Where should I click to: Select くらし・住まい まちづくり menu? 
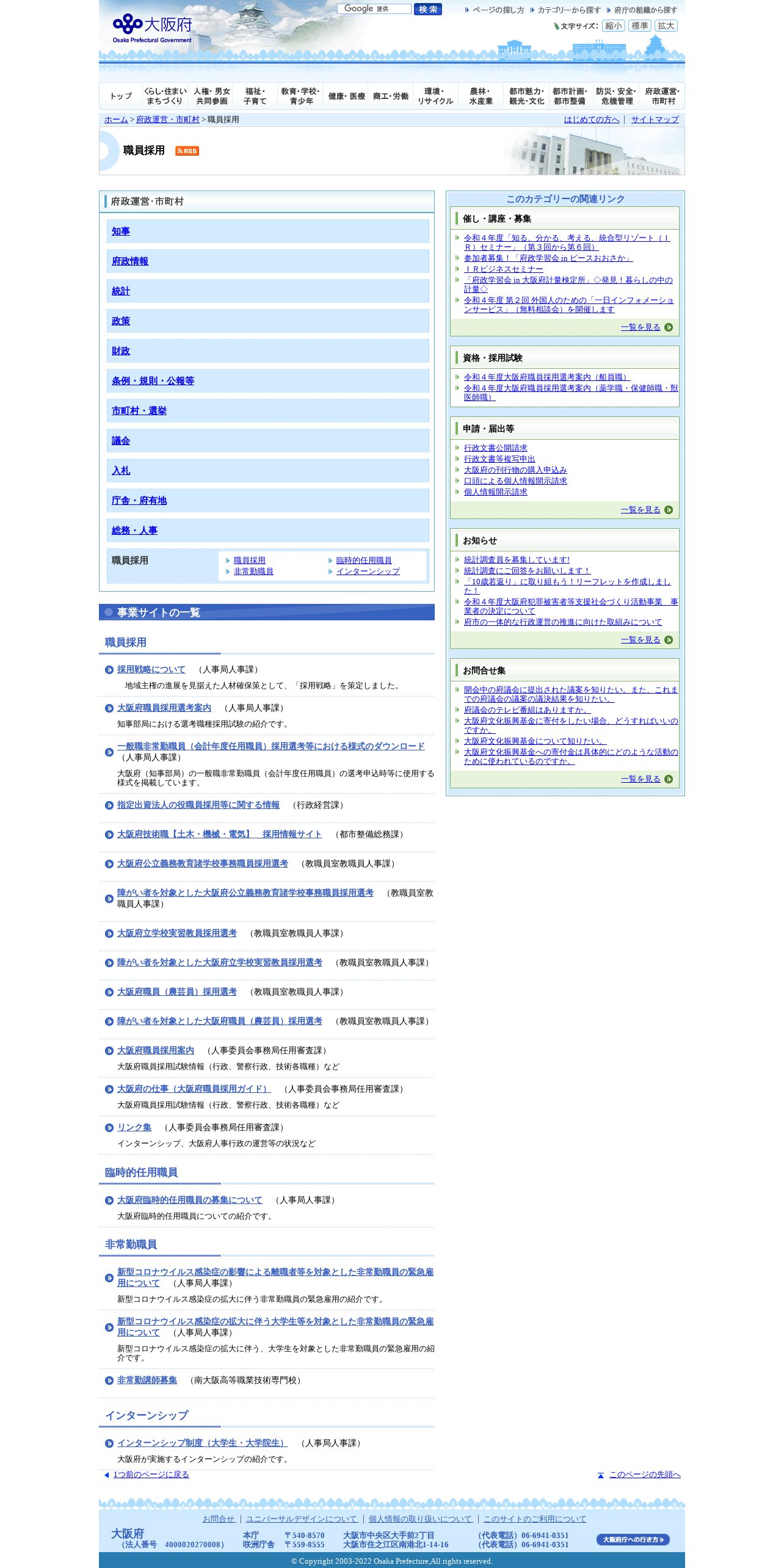(165, 96)
